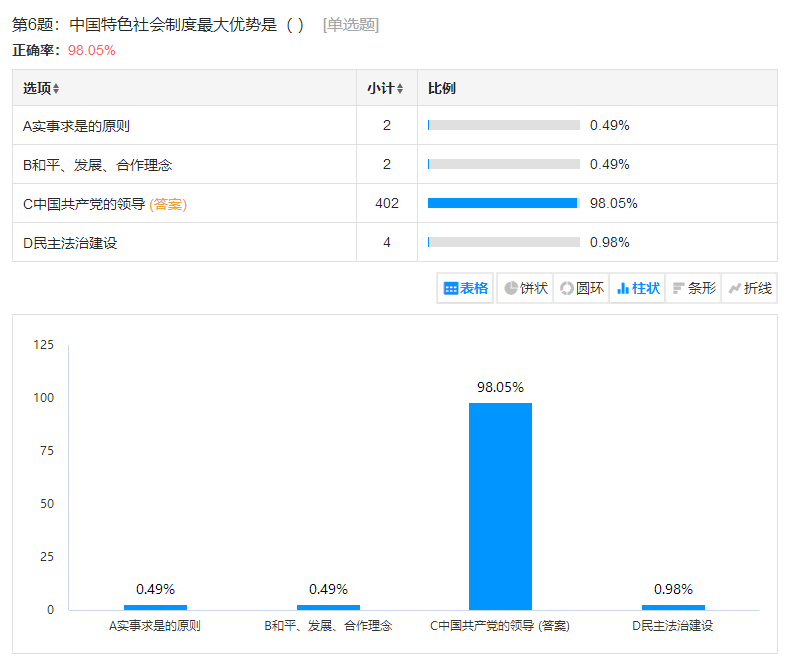The width and height of the screenshot is (805, 661).
Task: Click the D民主法治建设 table row text
Action: click(x=70, y=243)
